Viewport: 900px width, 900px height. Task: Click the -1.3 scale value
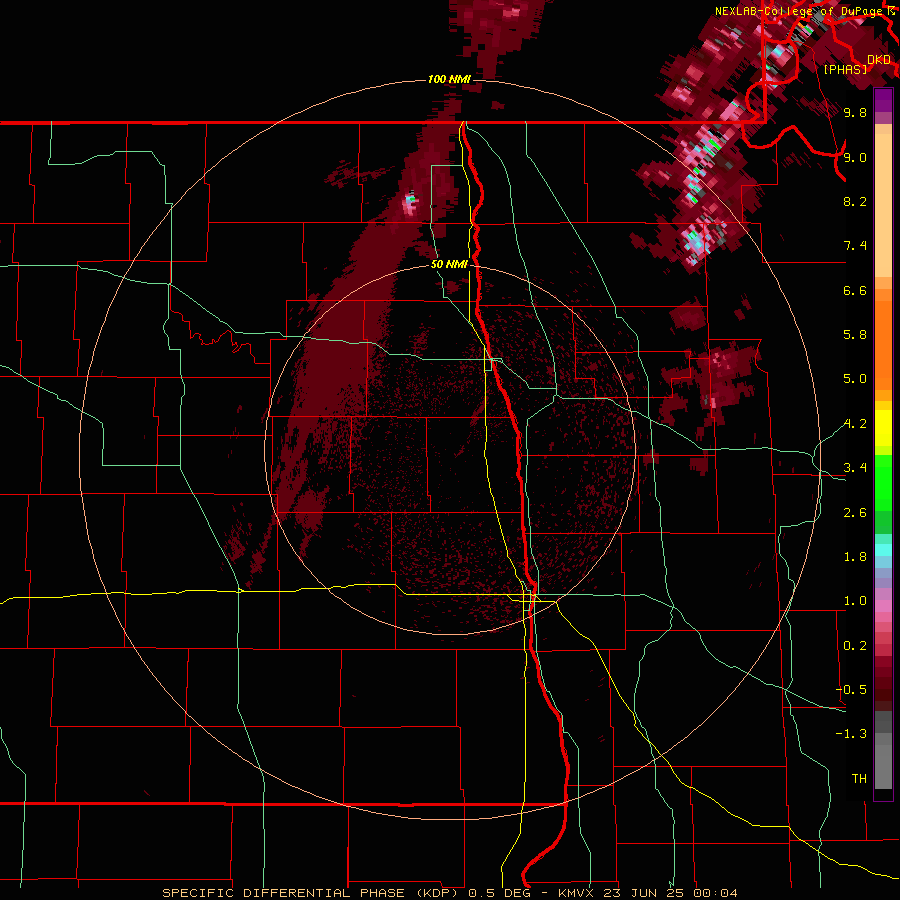click(851, 734)
